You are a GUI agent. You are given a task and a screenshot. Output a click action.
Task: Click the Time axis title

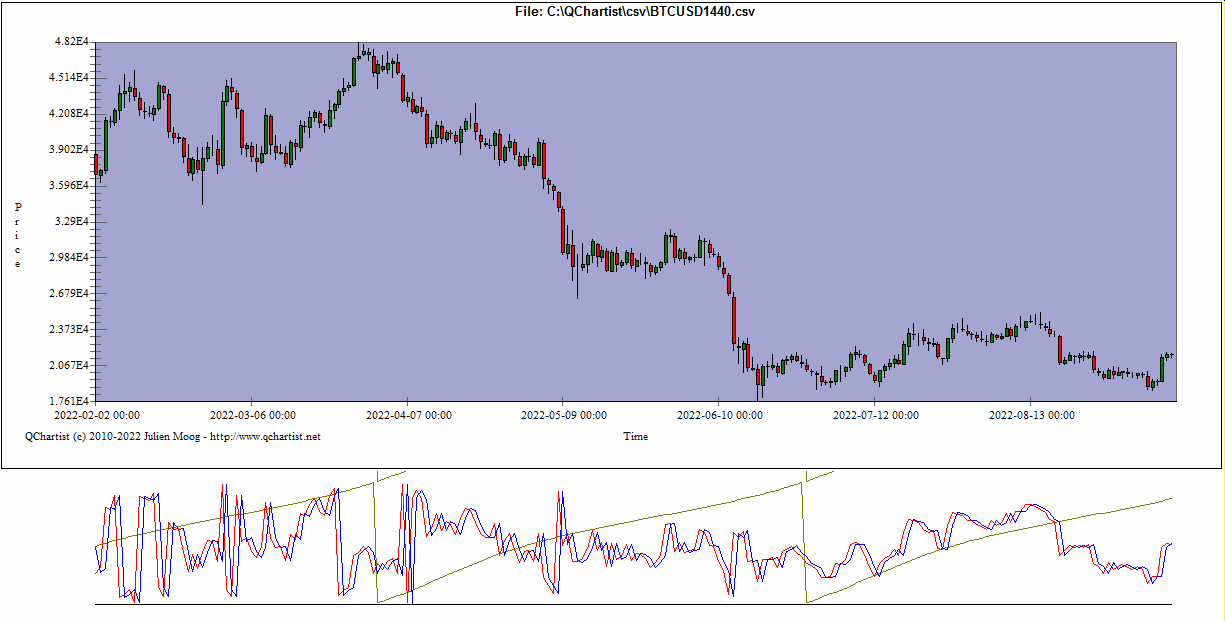click(635, 436)
